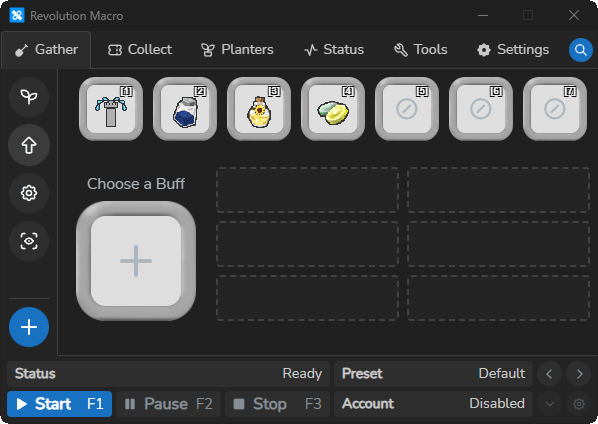Expand the Account dropdown chevron

[550, 404]
